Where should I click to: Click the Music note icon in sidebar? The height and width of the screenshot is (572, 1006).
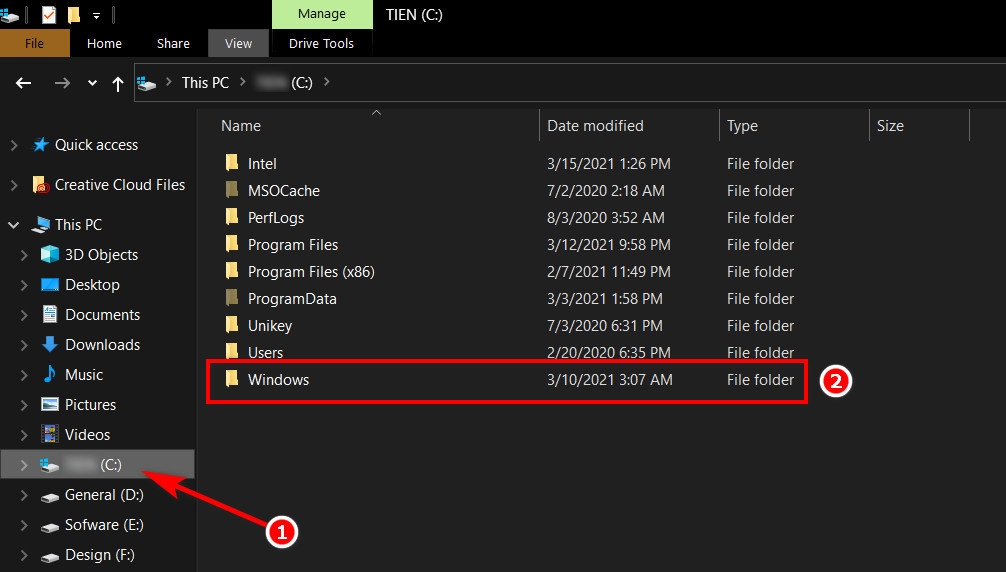(49, 374)
